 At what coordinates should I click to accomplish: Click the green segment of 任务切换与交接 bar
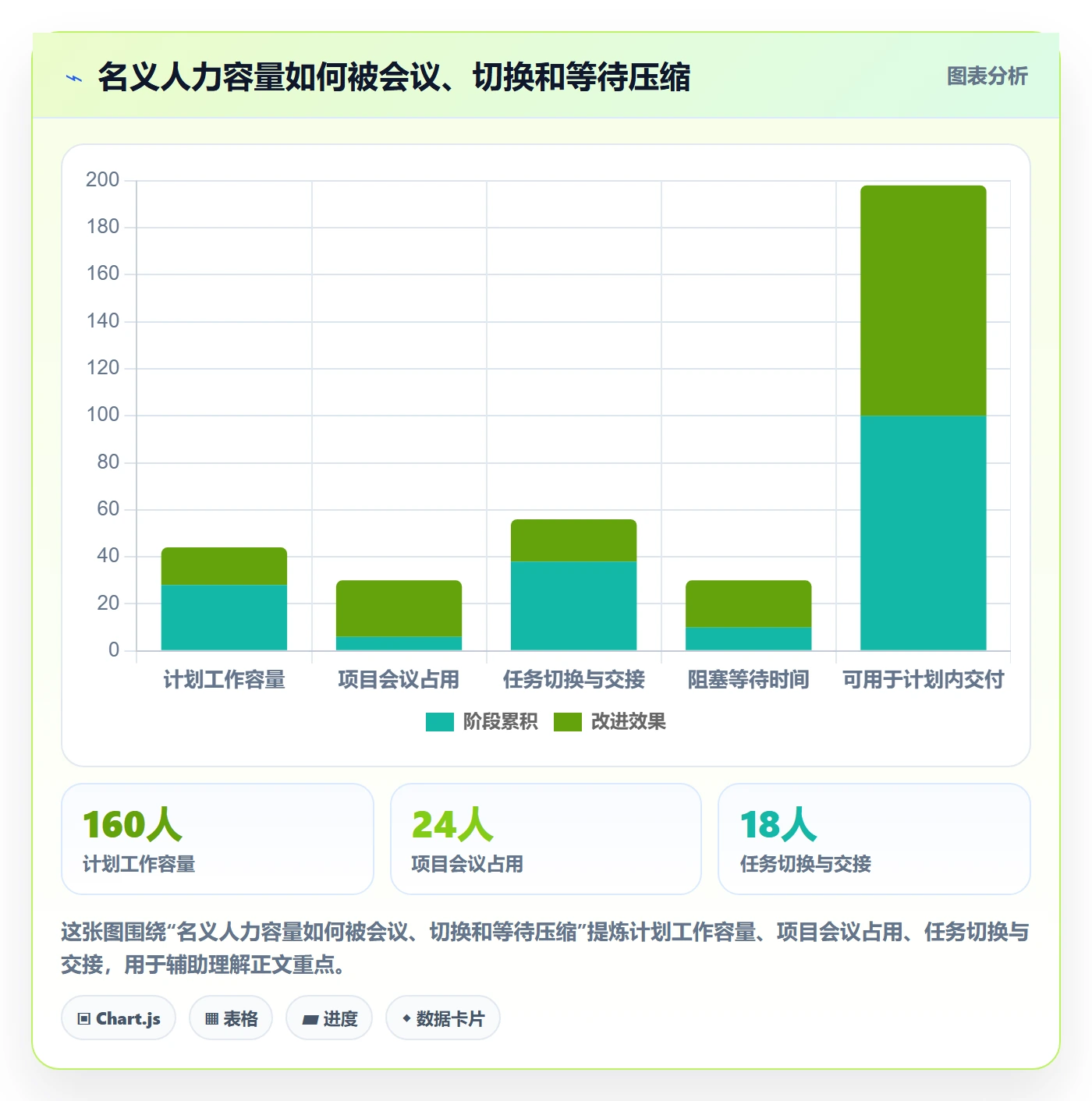(x=573, y=540)
